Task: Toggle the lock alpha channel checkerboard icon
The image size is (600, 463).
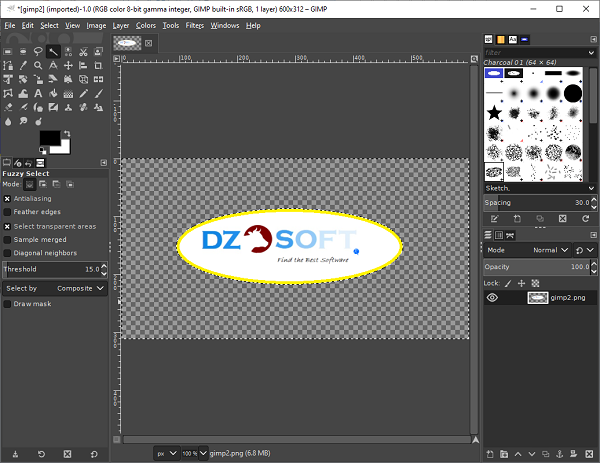Action: pyautogui.click(x=535, y=283)
